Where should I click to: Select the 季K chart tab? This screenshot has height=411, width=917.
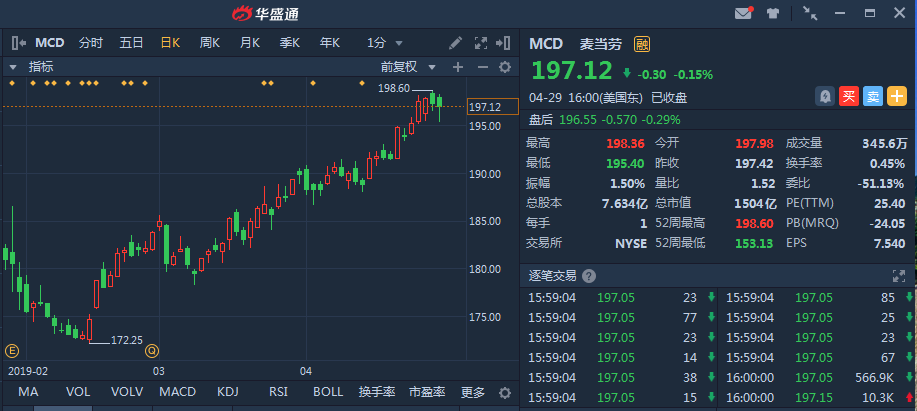pyautogui.click(x=289, y=43)
